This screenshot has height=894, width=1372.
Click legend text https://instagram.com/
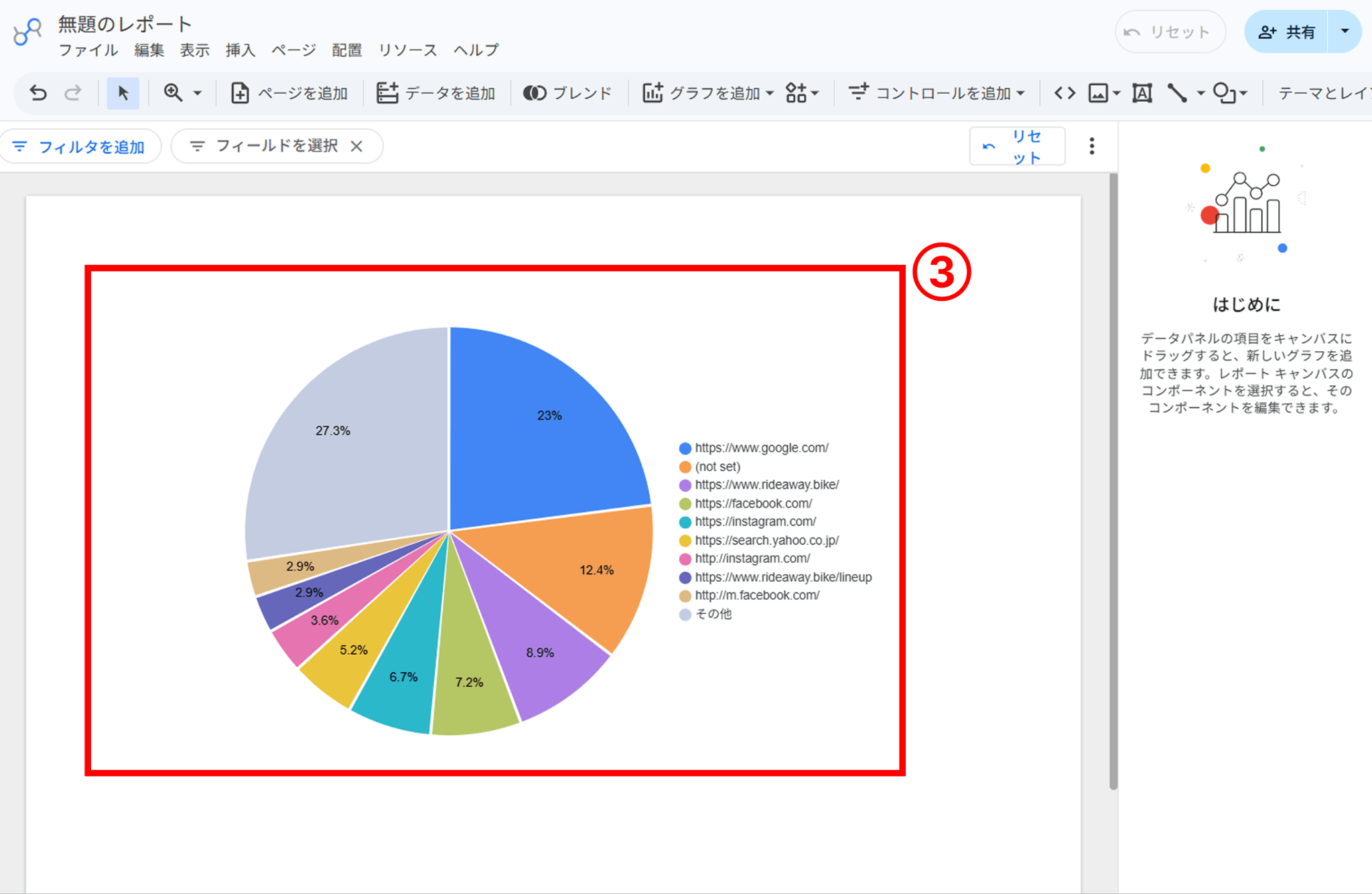pos(755,521)
